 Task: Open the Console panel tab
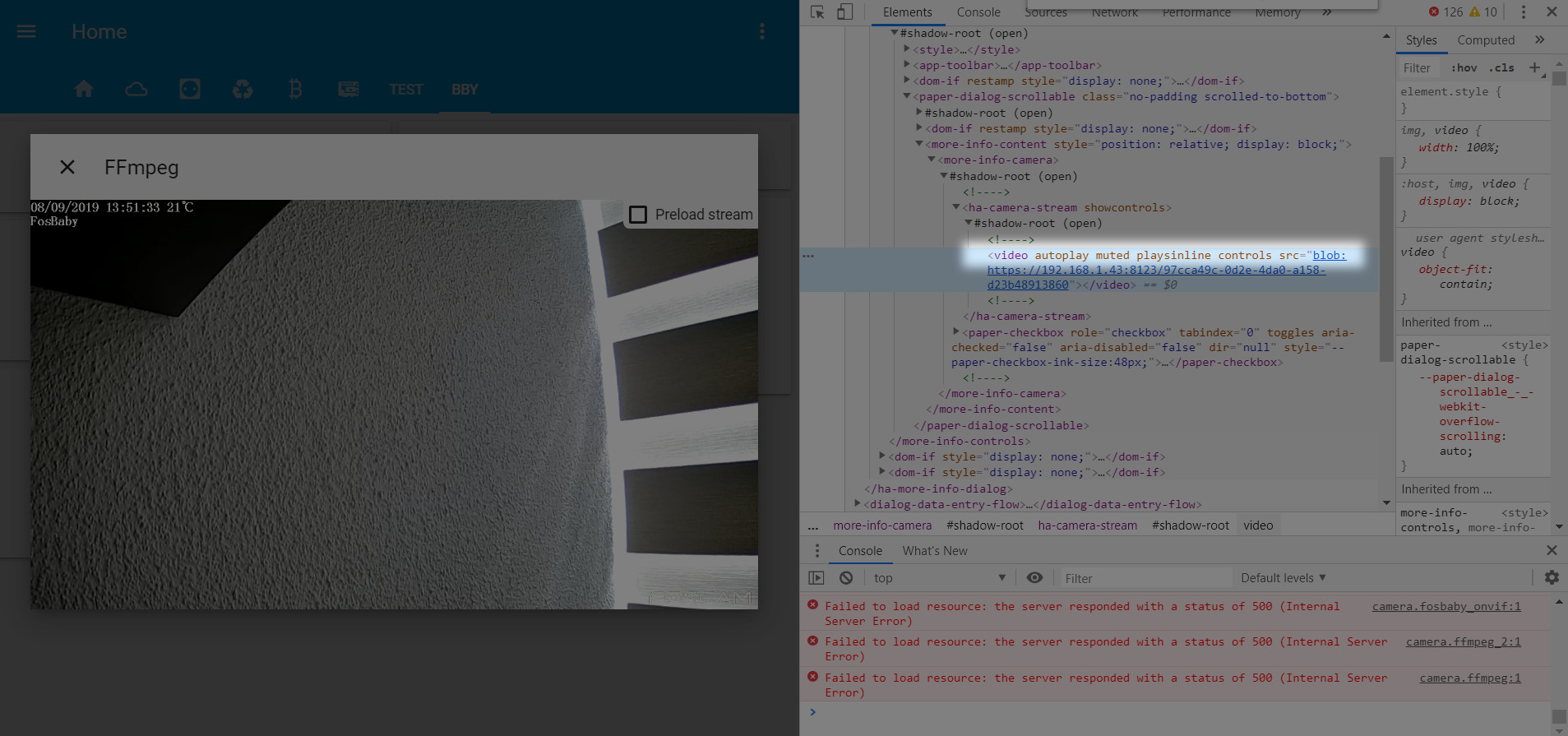[x=978, y=12]
